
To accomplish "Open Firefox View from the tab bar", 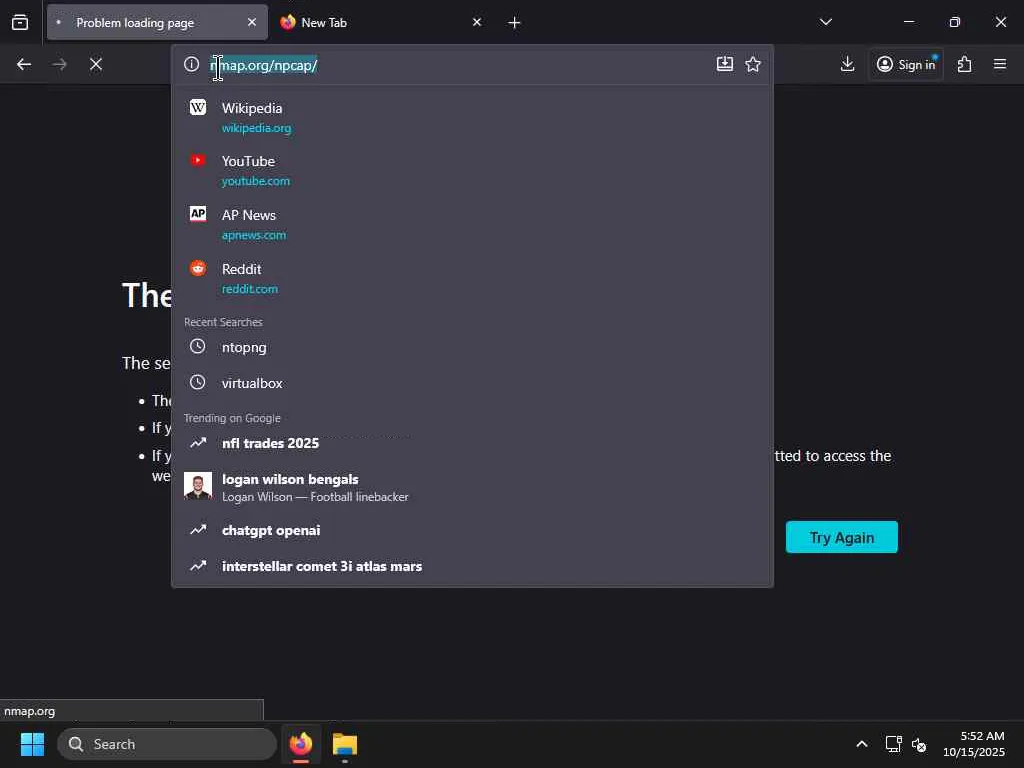I will pos(20,22).
